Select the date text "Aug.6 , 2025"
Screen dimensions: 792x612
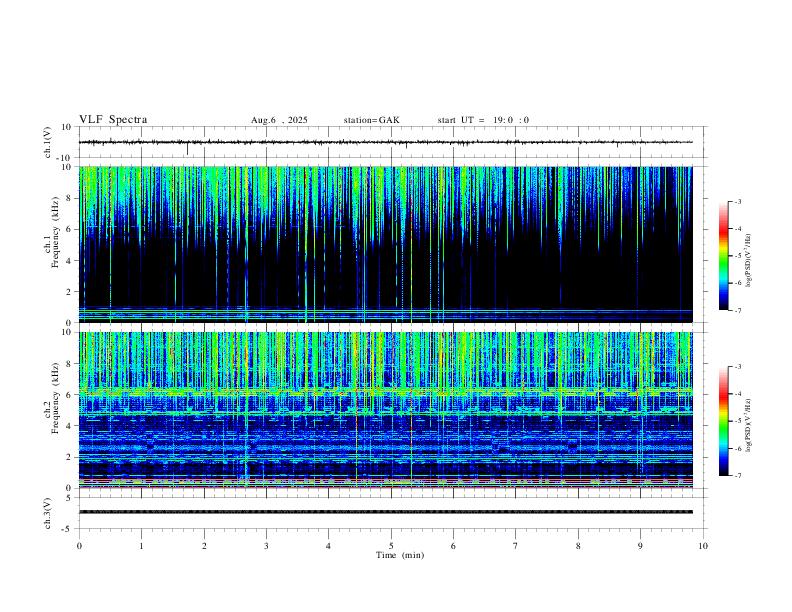click(279, 120)
